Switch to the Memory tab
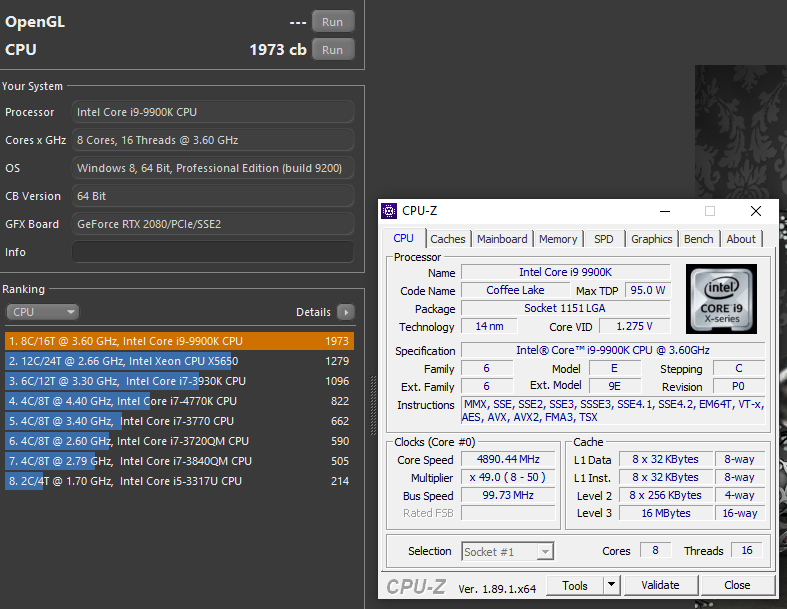Viewport: 787px width, 609px height. [558, 239]
